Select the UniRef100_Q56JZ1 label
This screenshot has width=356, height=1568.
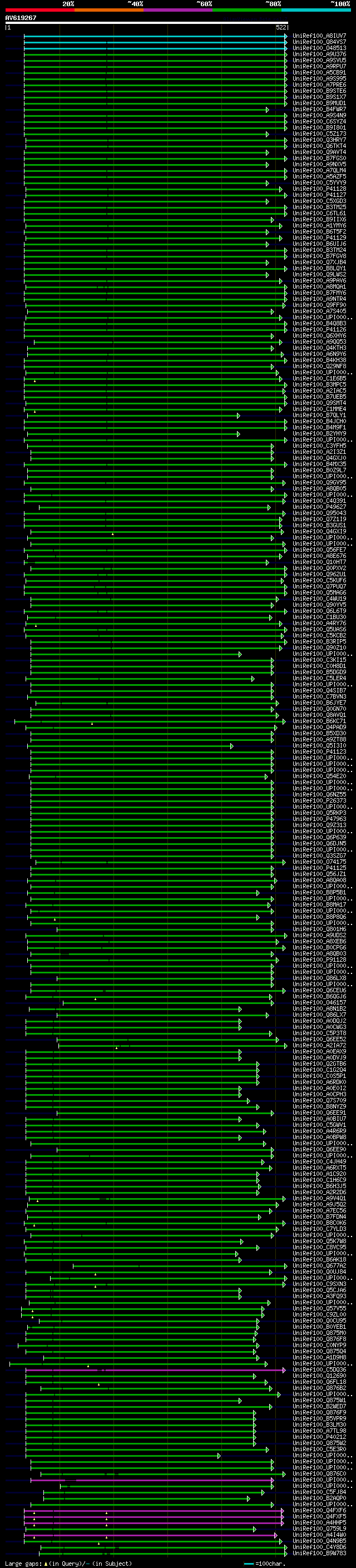(x=319, y=873)
